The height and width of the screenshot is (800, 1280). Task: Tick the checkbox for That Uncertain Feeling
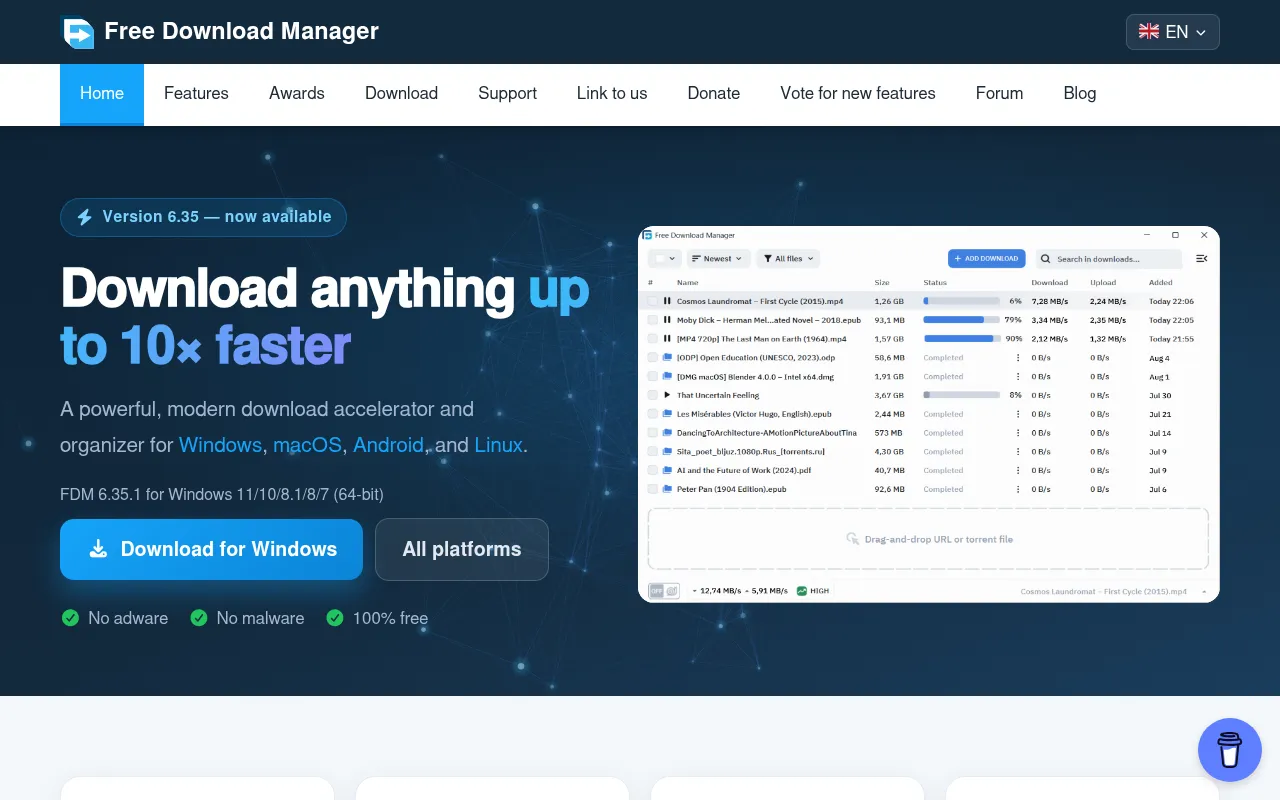653,395
